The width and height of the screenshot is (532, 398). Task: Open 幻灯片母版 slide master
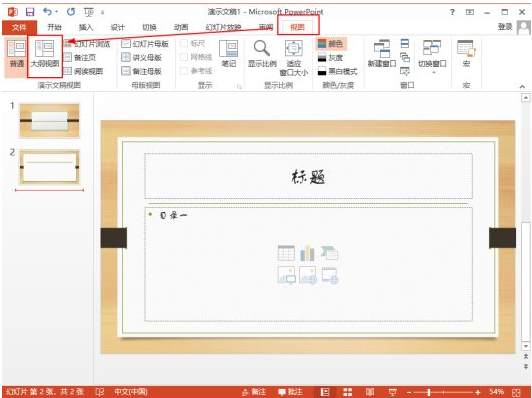click(145, 44)
